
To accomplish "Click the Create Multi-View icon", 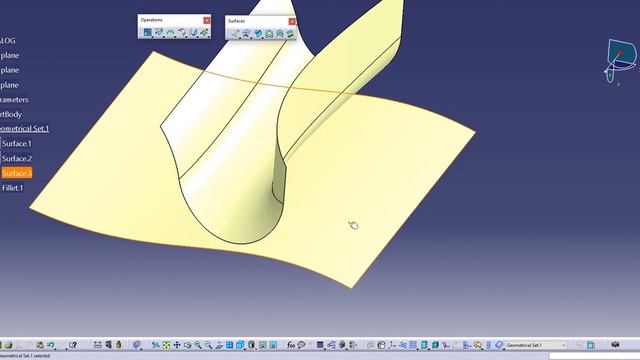I will [x=229, y=345].
